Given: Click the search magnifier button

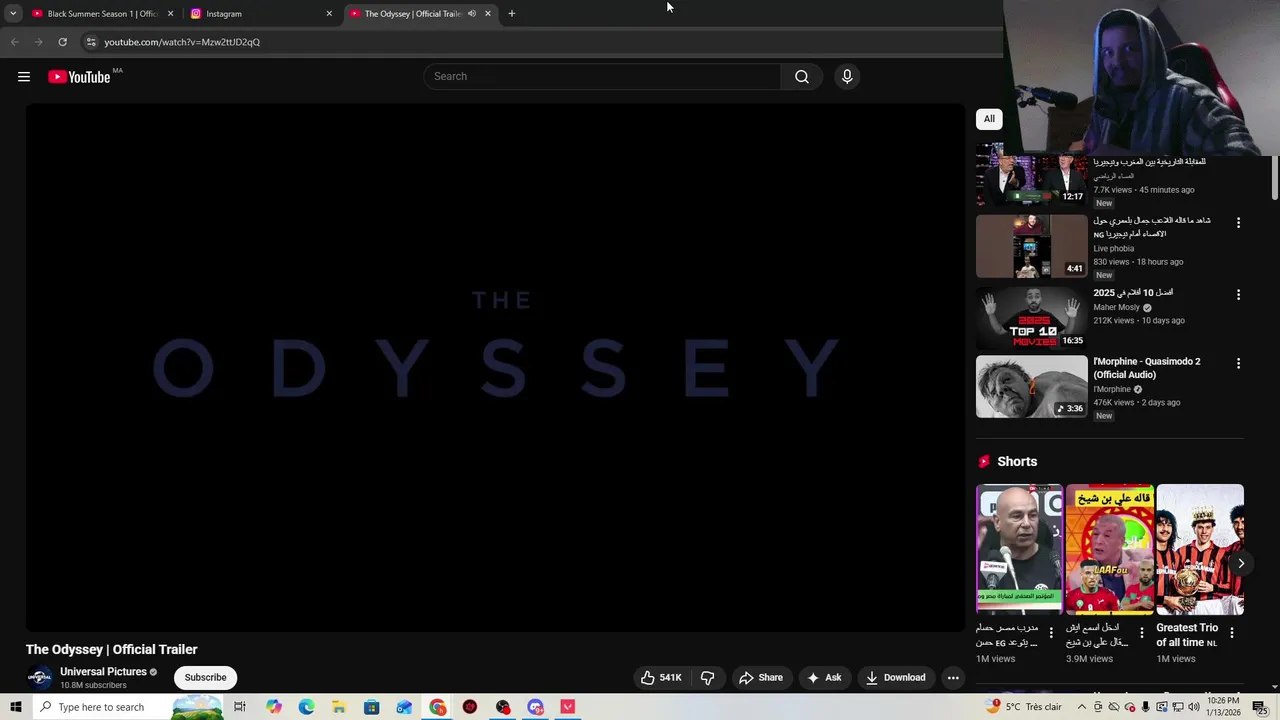Looking at the screenshot, I should [801, 77].
